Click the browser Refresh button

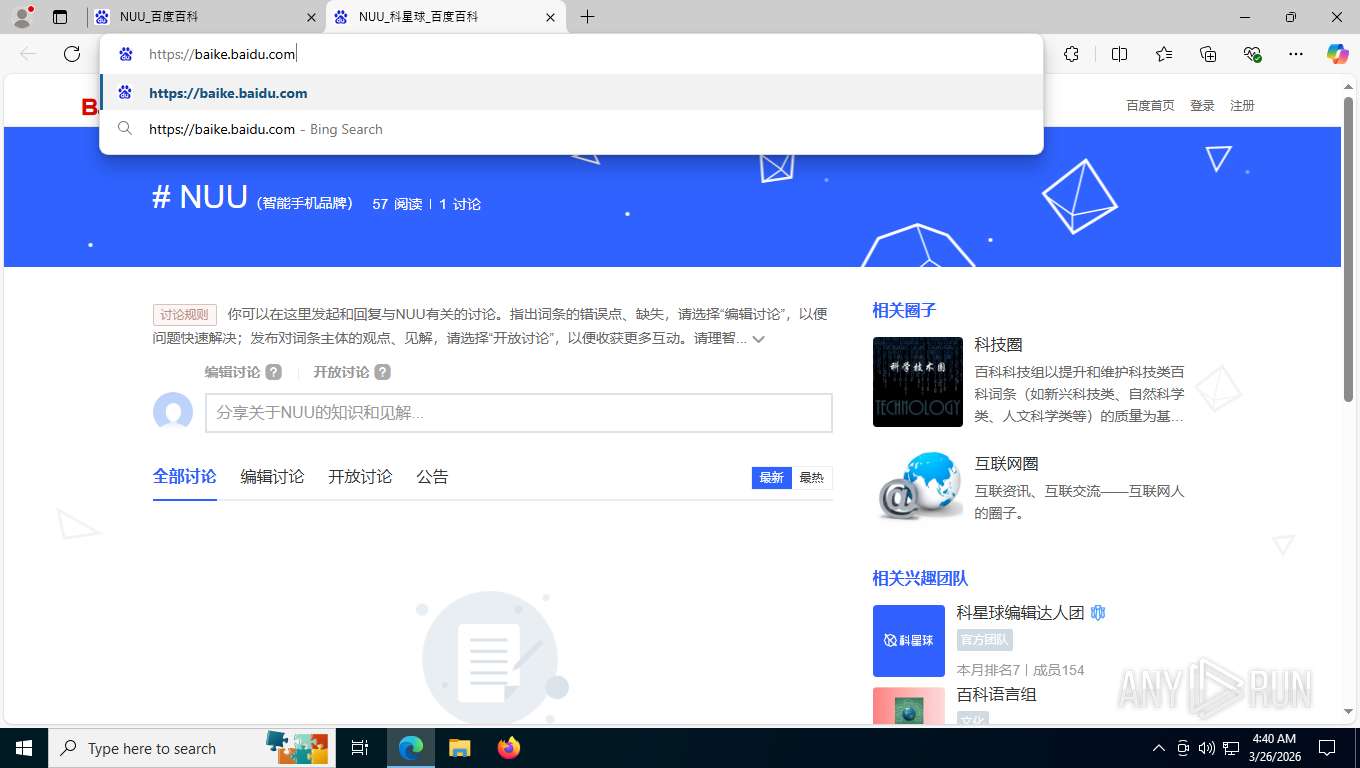[72, 54]
